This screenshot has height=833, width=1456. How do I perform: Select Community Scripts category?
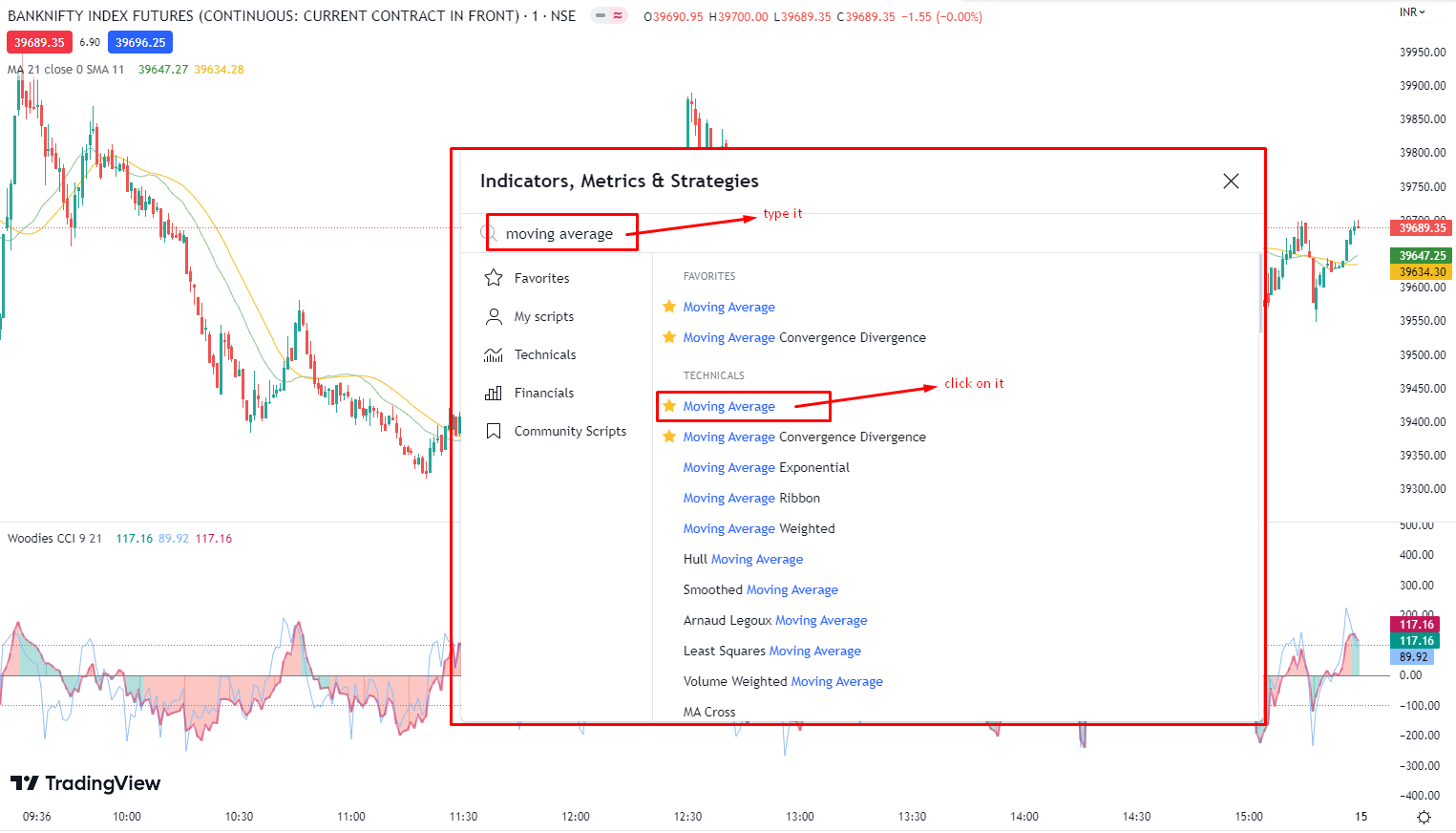pyautogui.click(x=569, y=431)
